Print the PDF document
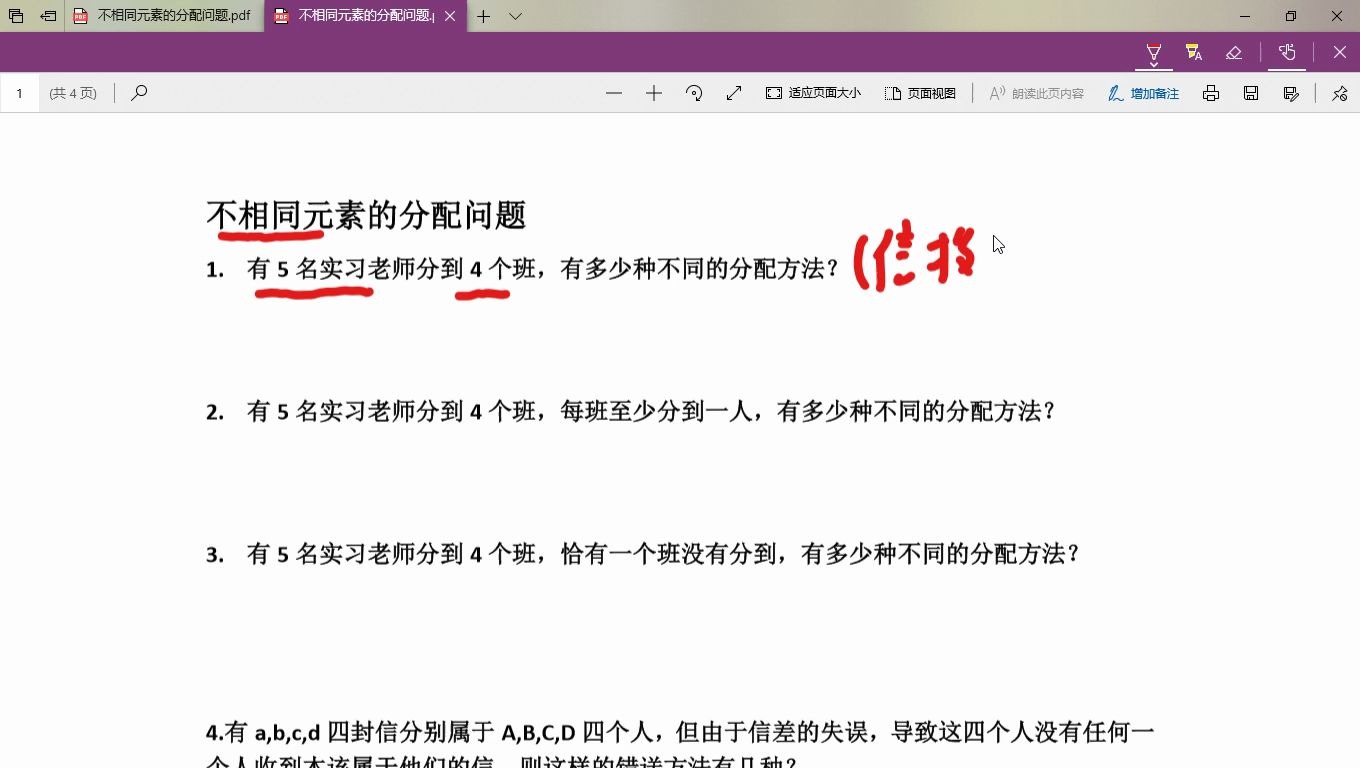This screenshot has width=1360, height=768. (1211, 93)
